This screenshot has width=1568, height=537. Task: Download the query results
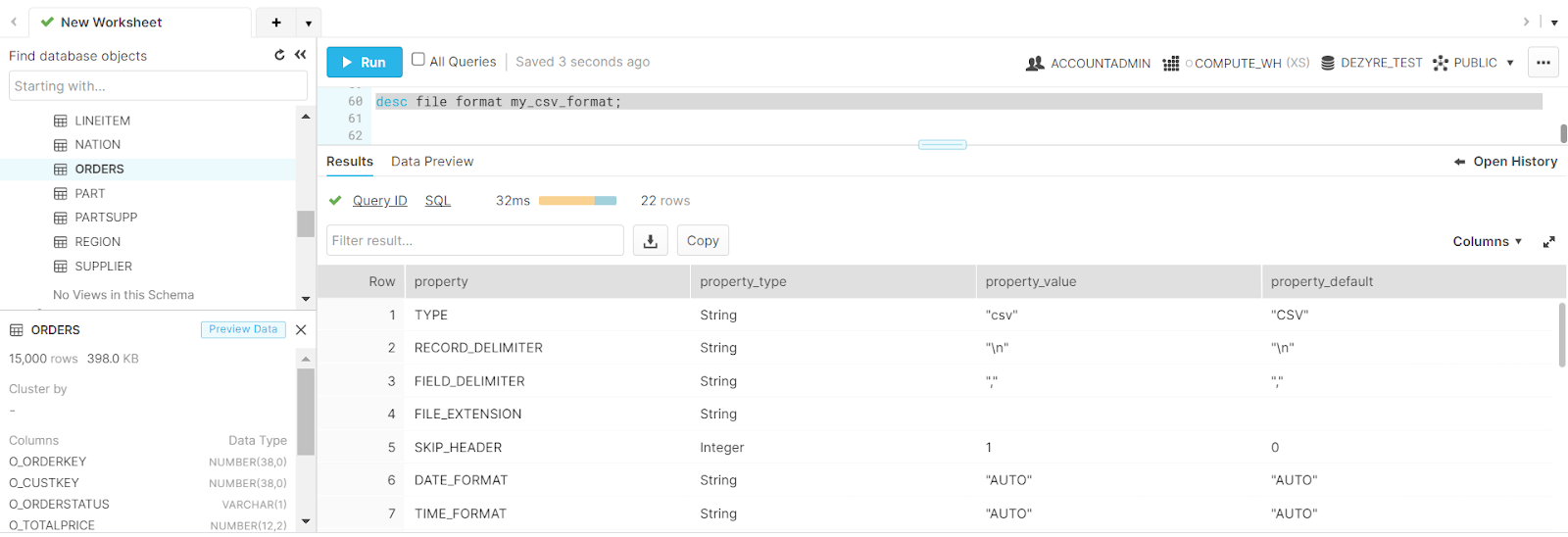click(650, 241)
